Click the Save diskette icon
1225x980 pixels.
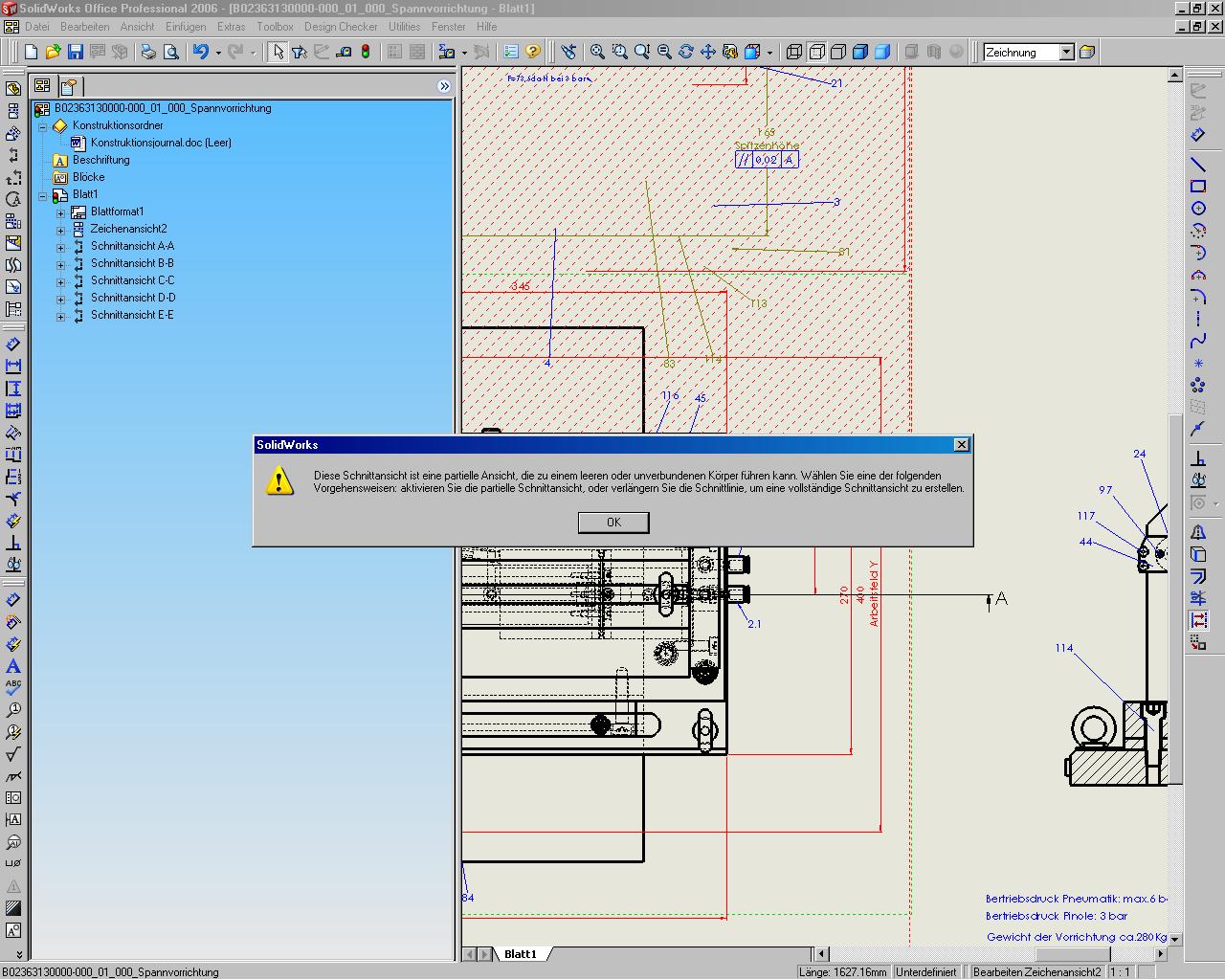(76, 52)
